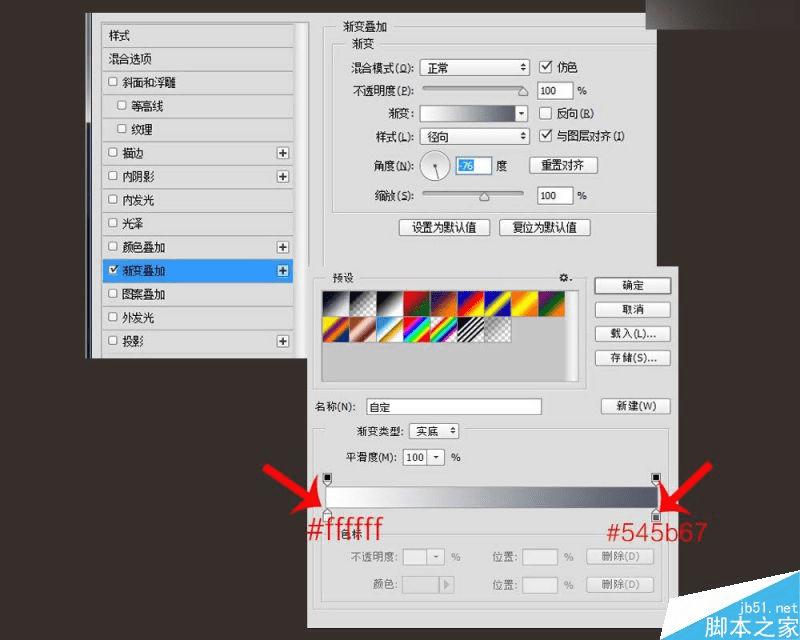800x640 pixels.
Task: Pick the full spectrum gradient preset
Action: [416, 329]
